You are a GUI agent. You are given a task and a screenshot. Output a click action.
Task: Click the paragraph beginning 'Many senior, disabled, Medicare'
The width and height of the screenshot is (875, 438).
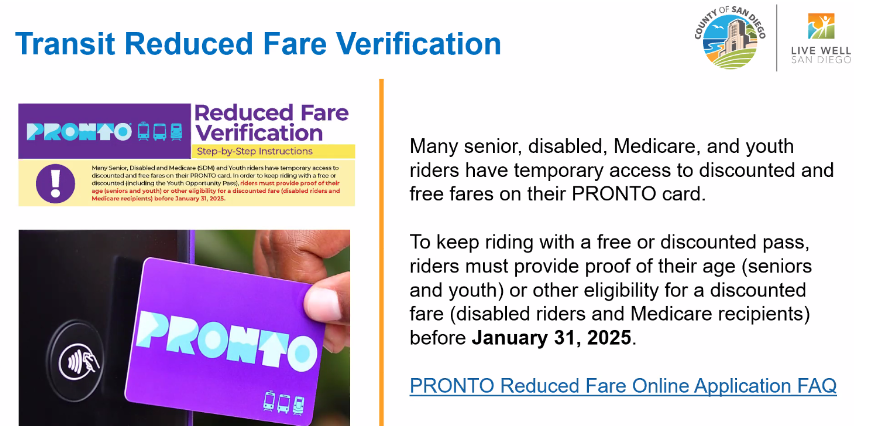click(x=621, y=170)
